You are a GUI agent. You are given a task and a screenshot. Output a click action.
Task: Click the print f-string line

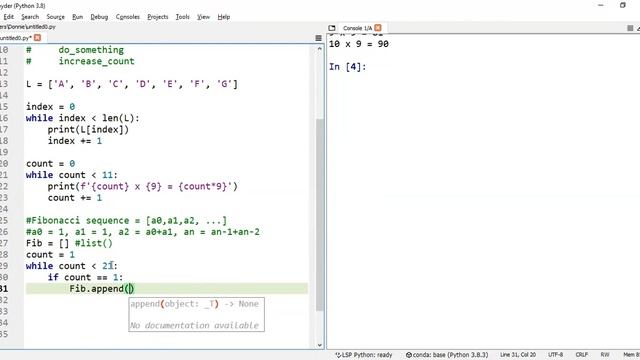142,187
